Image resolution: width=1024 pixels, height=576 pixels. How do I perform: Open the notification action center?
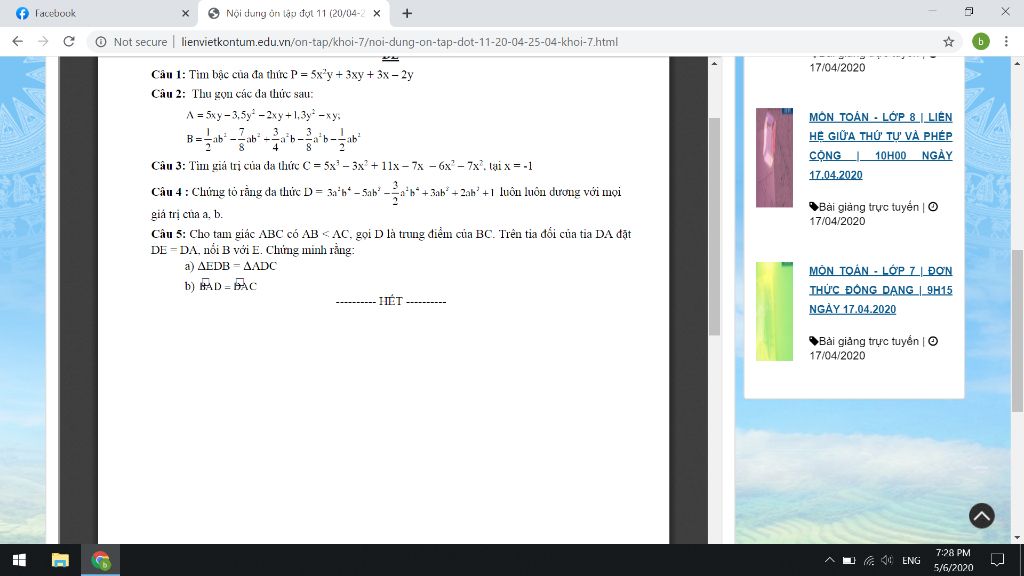point(997,560)
